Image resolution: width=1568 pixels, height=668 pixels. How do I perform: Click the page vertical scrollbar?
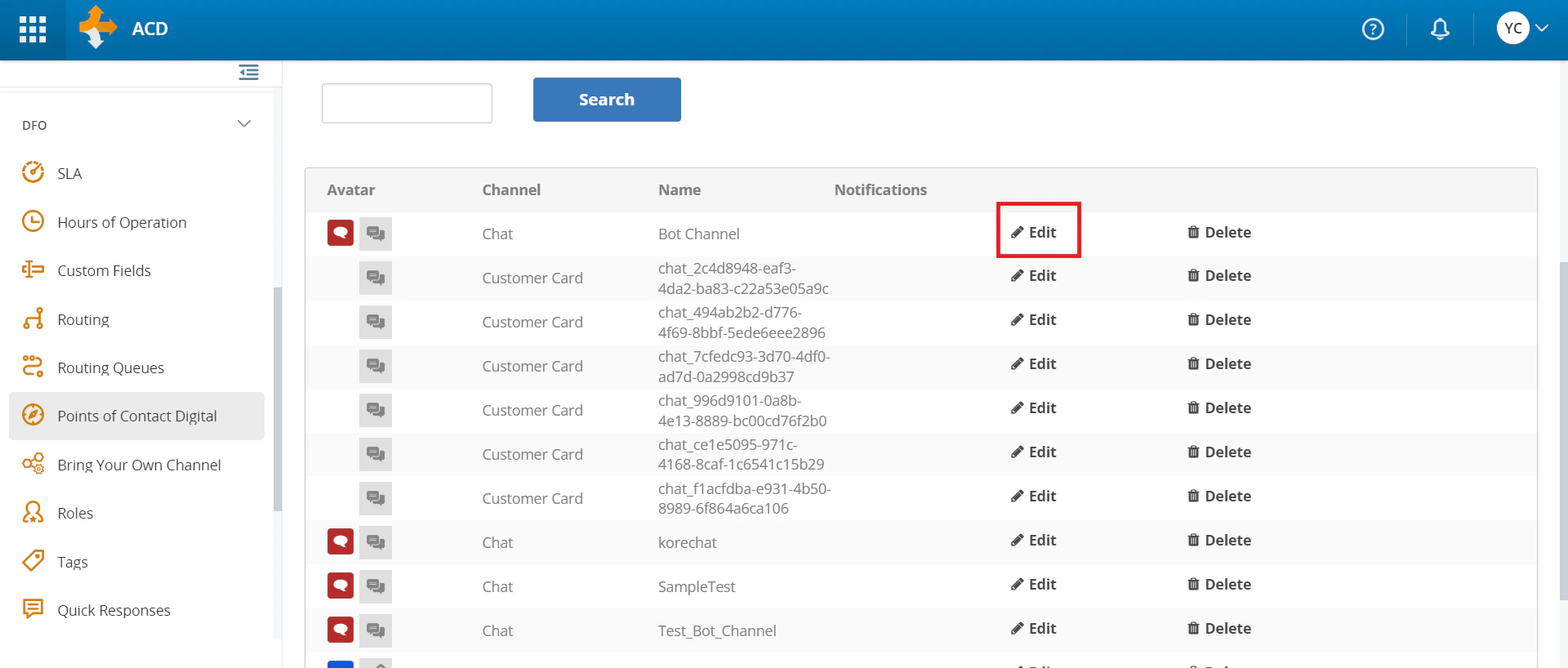1563,430
